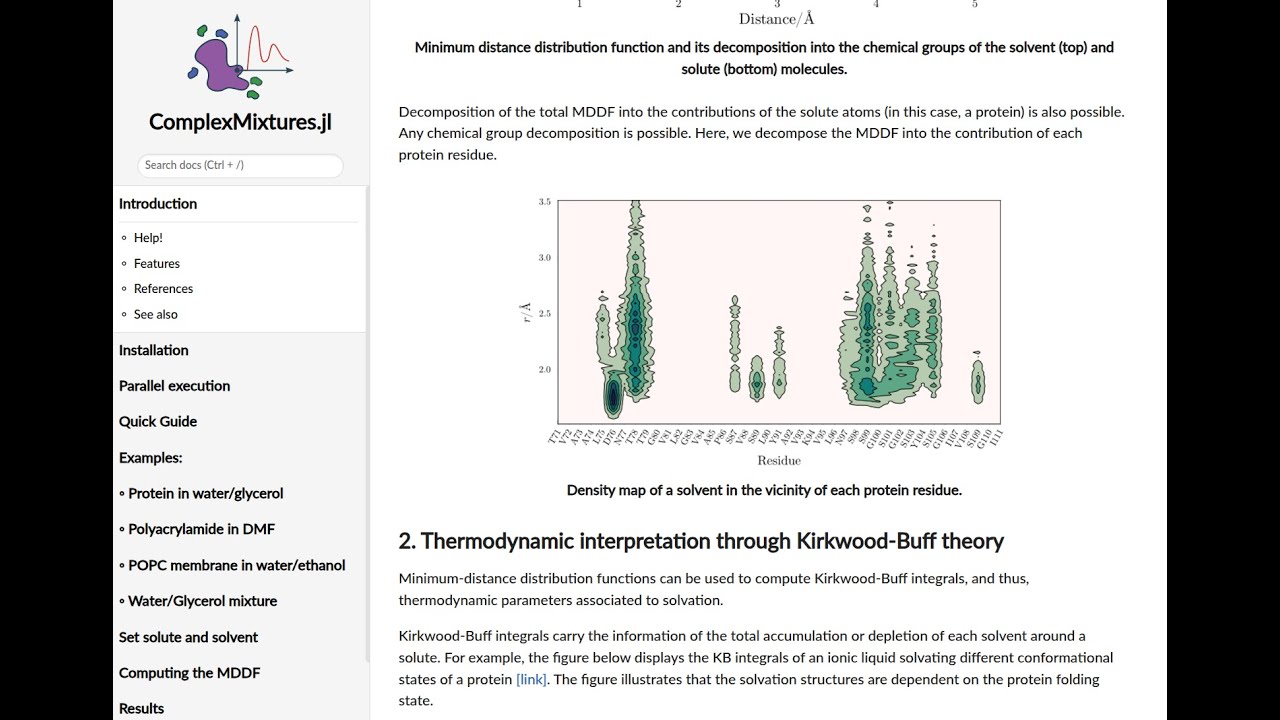Open the Set solute and solvent page
Viewport: 1280px width, 720px height.
[188, 637]
